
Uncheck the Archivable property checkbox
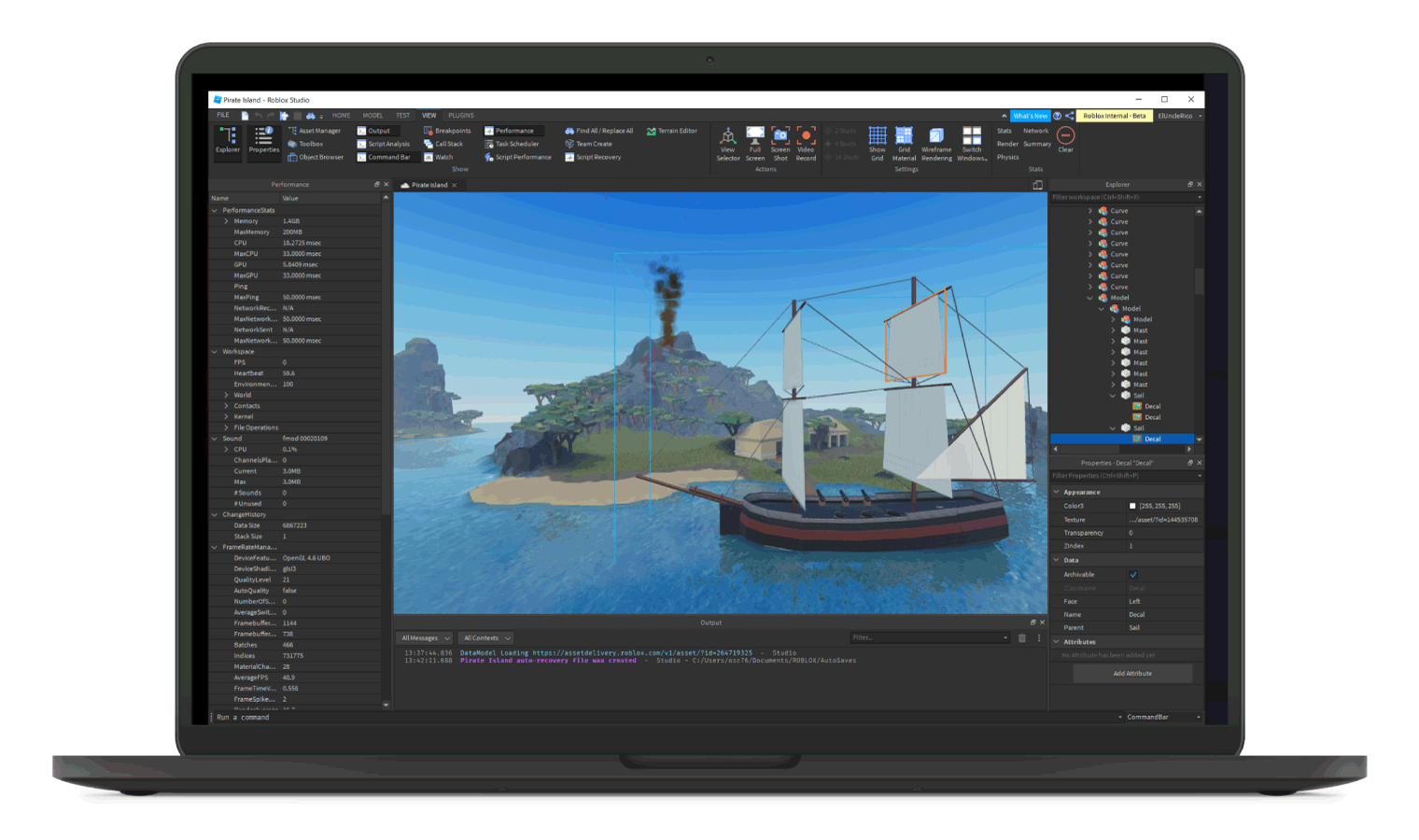pos(1133,575)
